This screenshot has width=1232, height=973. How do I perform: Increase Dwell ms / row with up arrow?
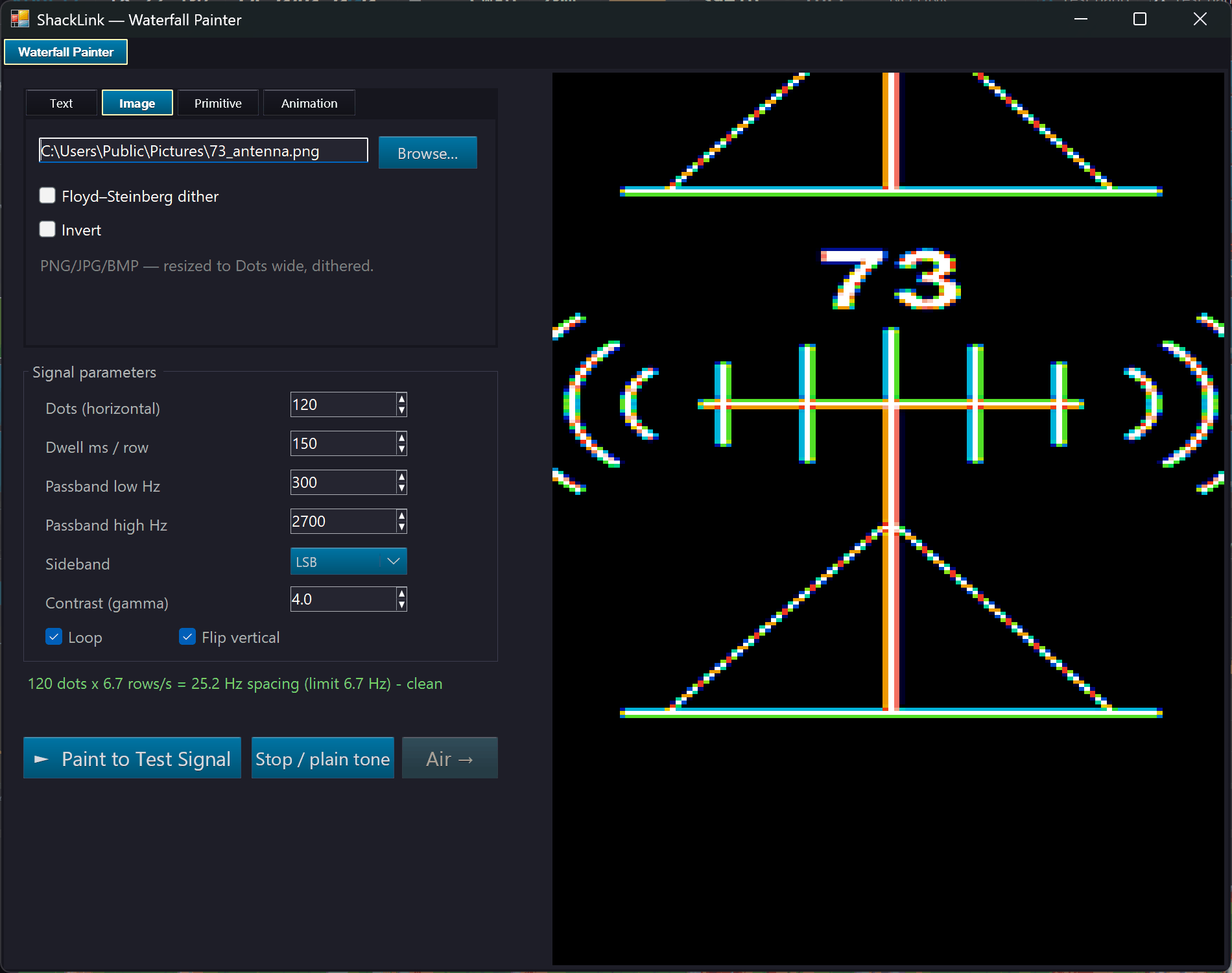402,438
